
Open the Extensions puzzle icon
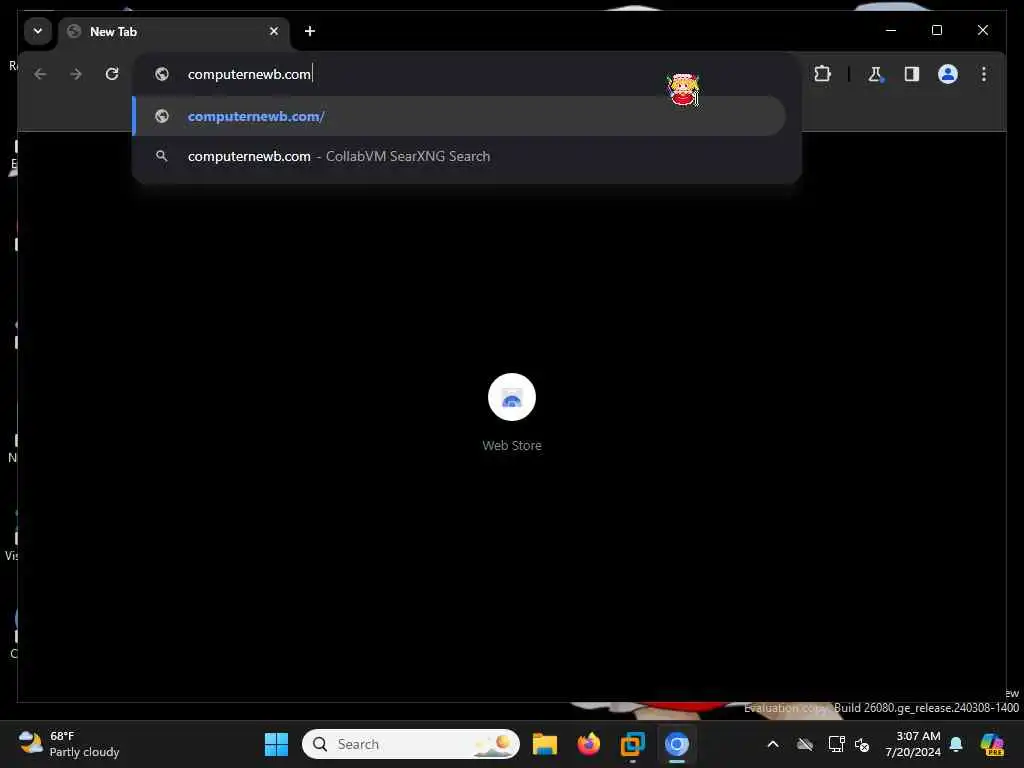(x=822, y=74)
